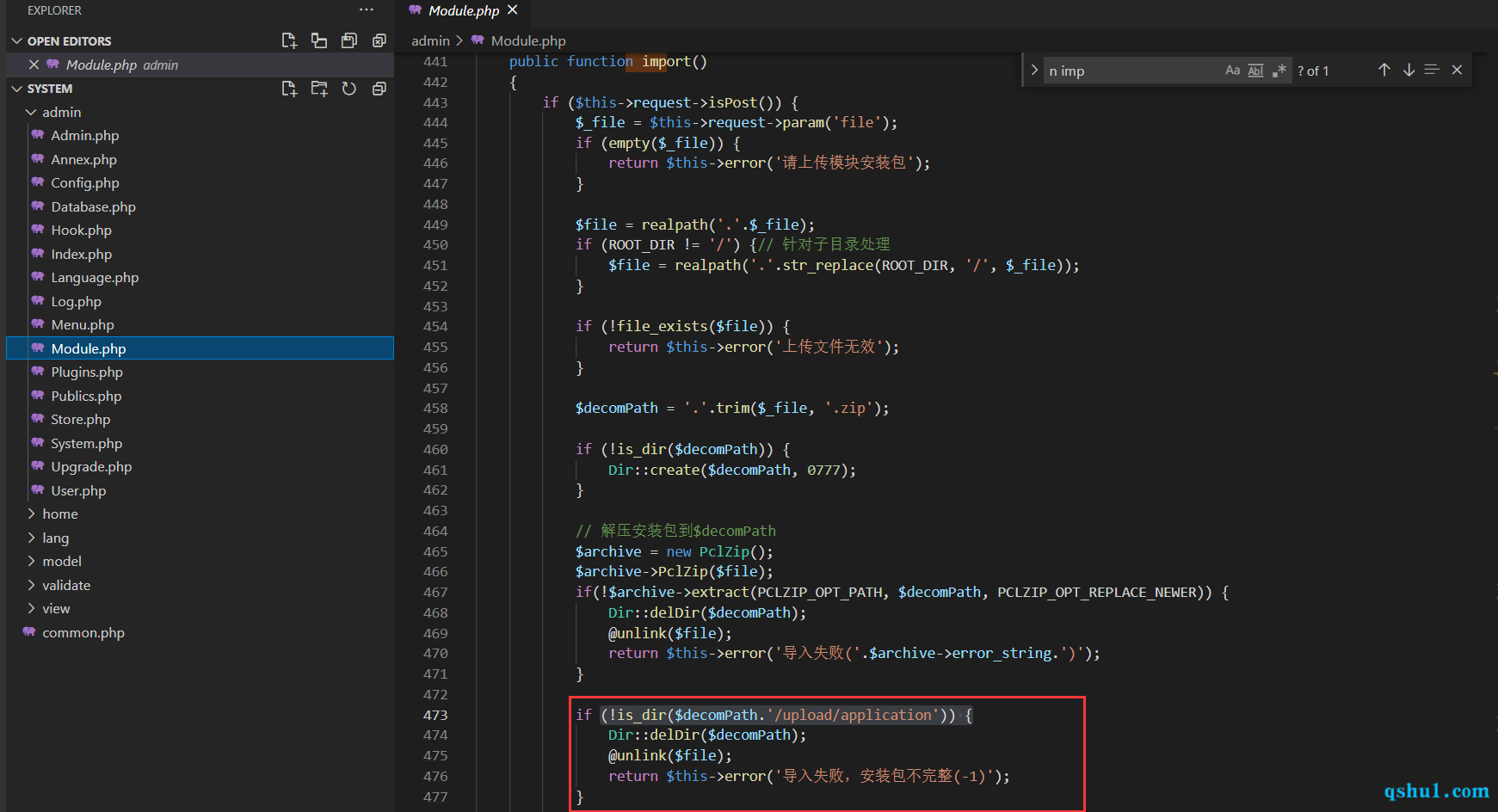The image size is (1498, 812).
Task: Click Save All icon in Open Editors
Action: (349, 40)
